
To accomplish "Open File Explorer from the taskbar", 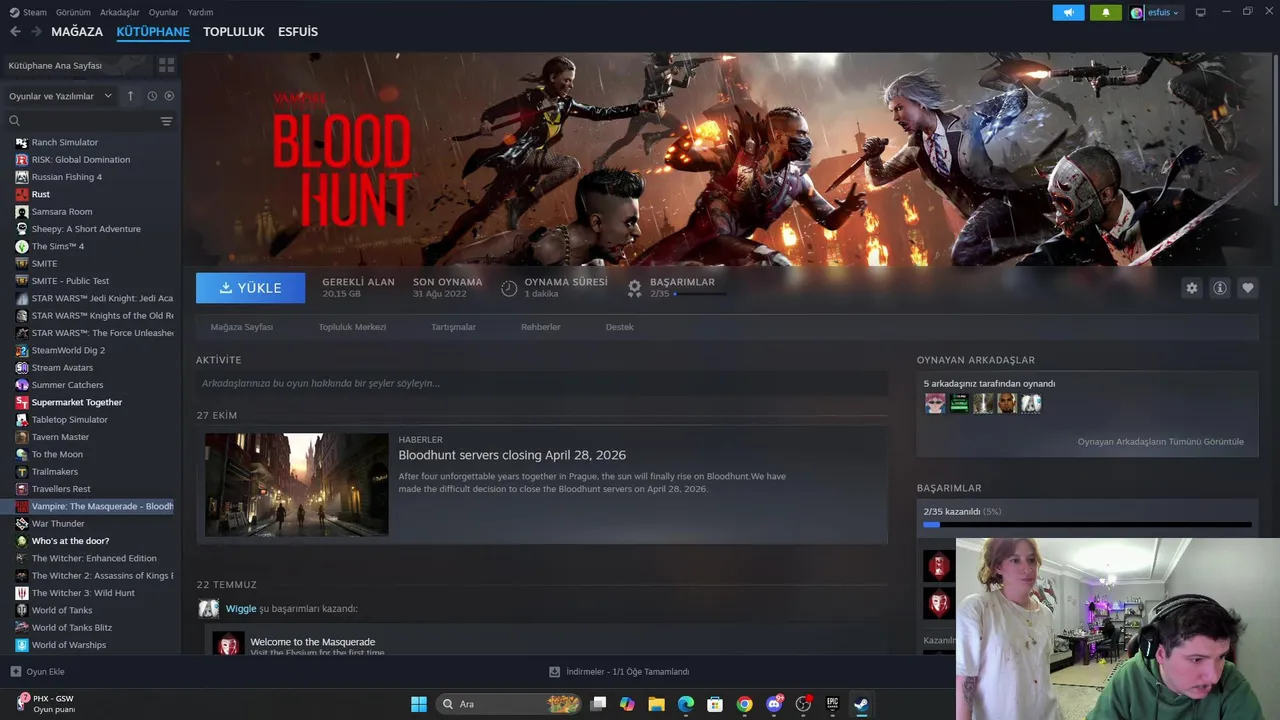I will click(x=656, y=704).
